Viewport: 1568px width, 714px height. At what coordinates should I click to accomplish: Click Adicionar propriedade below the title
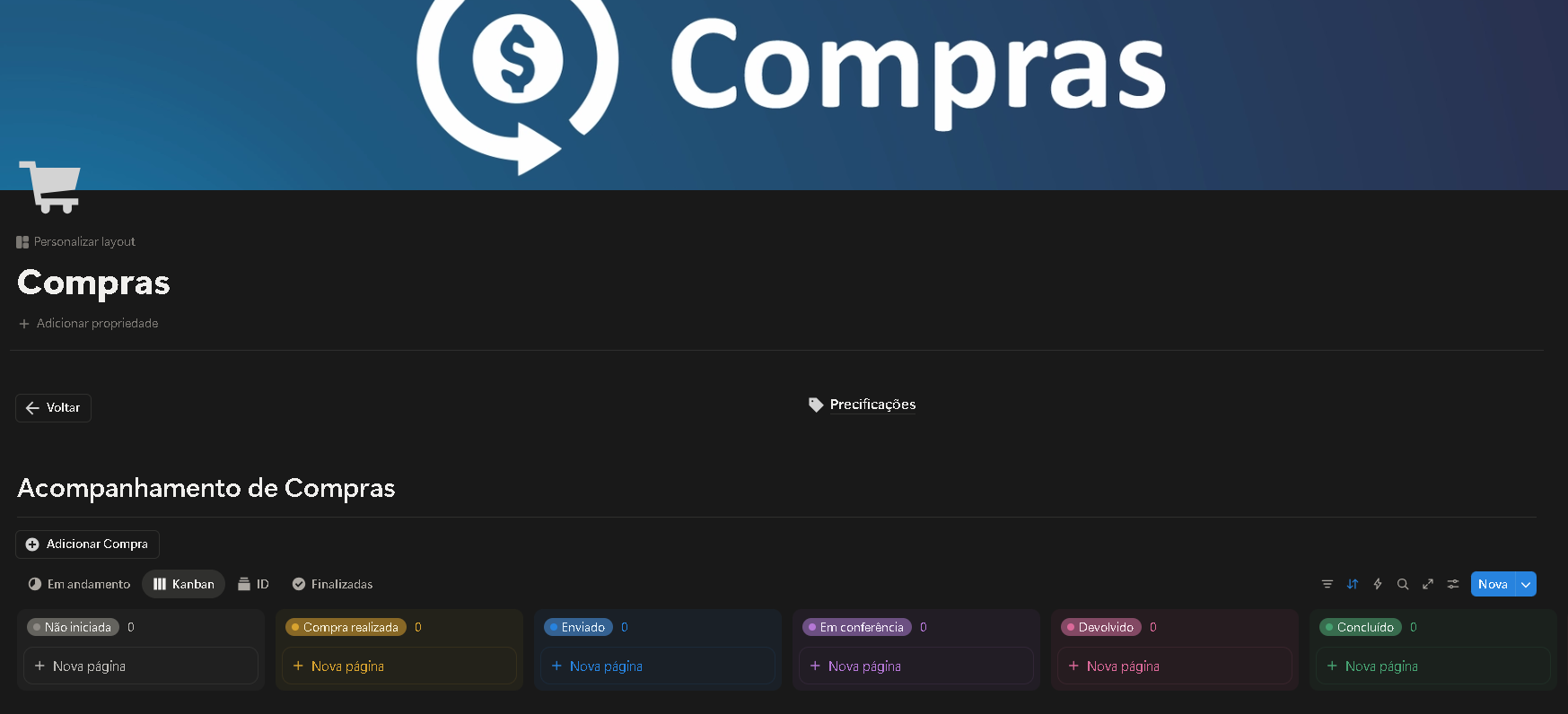[88, 324]
